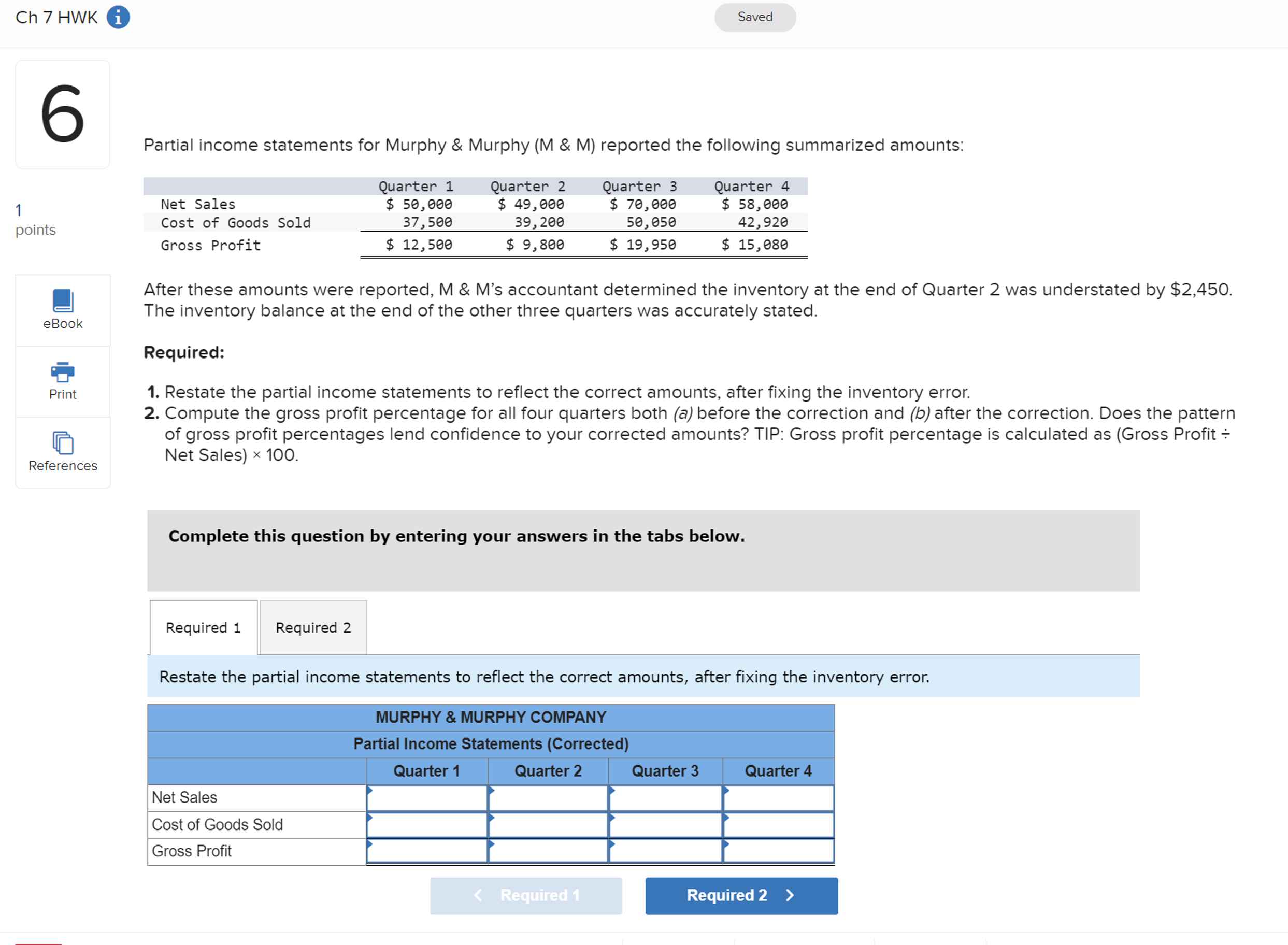
Task: Click the info icon beside Ch 7 HWK
Action: (x=118, y=17)
